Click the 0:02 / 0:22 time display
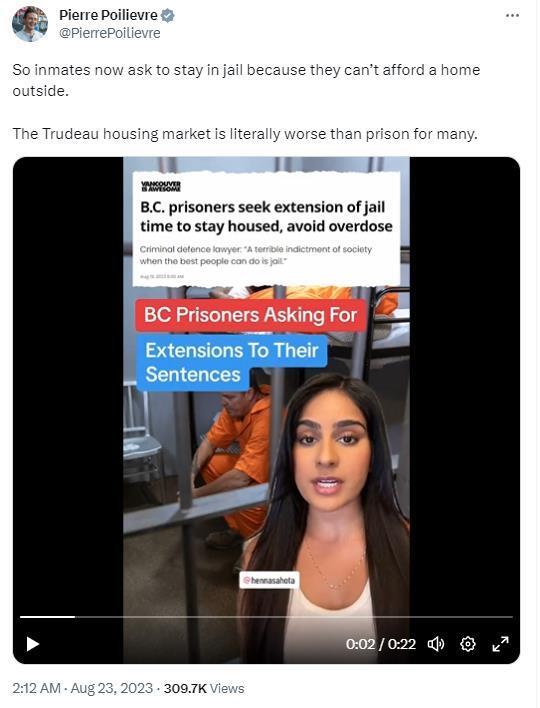Screen dimensions: 540x708 [381, 644]
